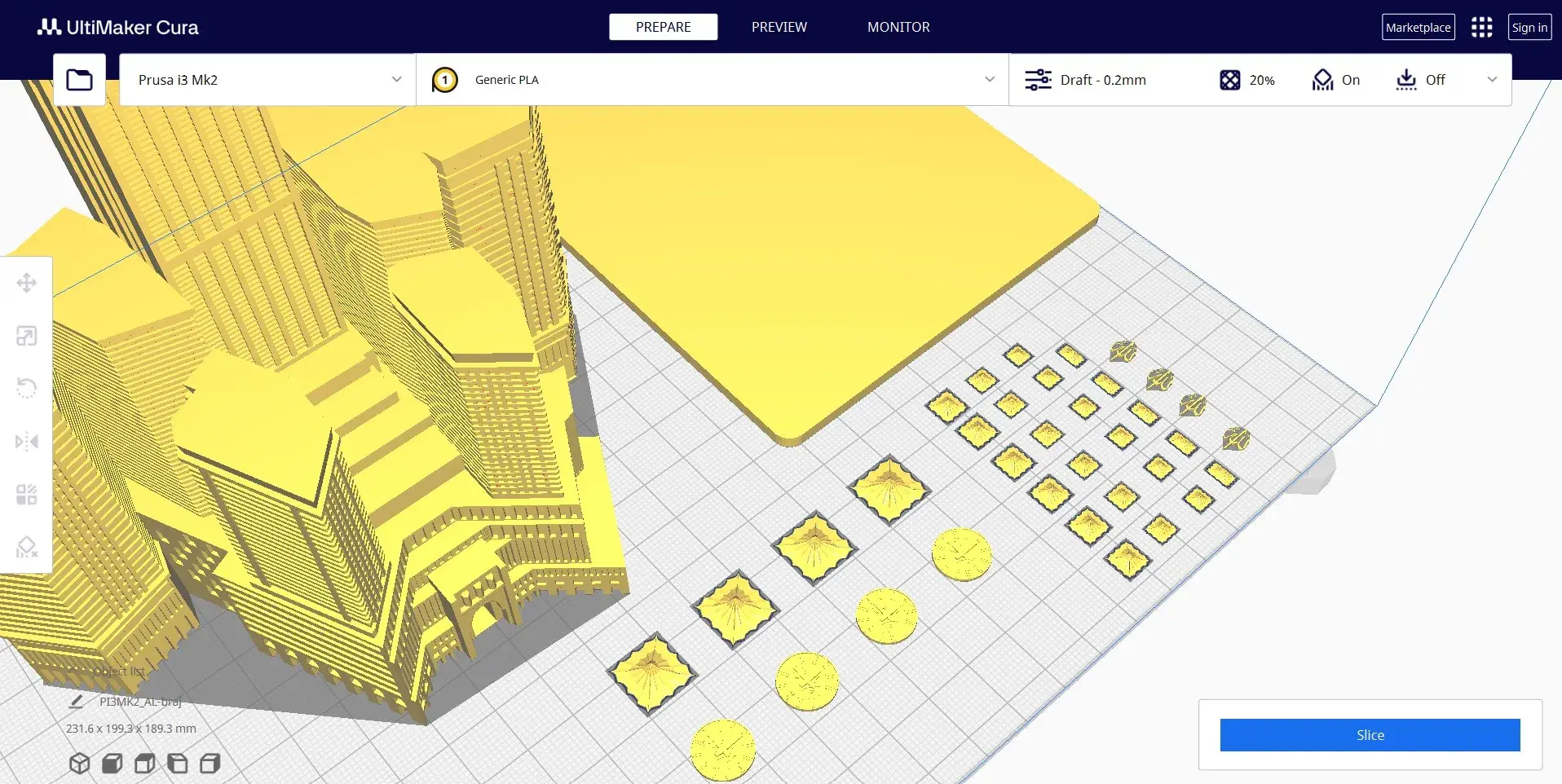1562x784 pixels.
Task: Click the Open File folder icon
Action: pyautogui.click(x=79, y=80)
